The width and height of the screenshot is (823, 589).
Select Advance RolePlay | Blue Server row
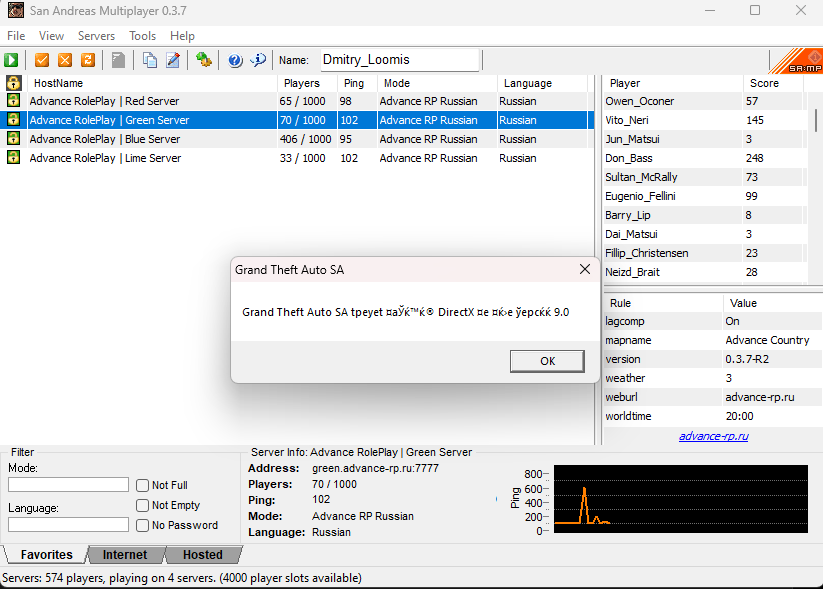point(297,139)
